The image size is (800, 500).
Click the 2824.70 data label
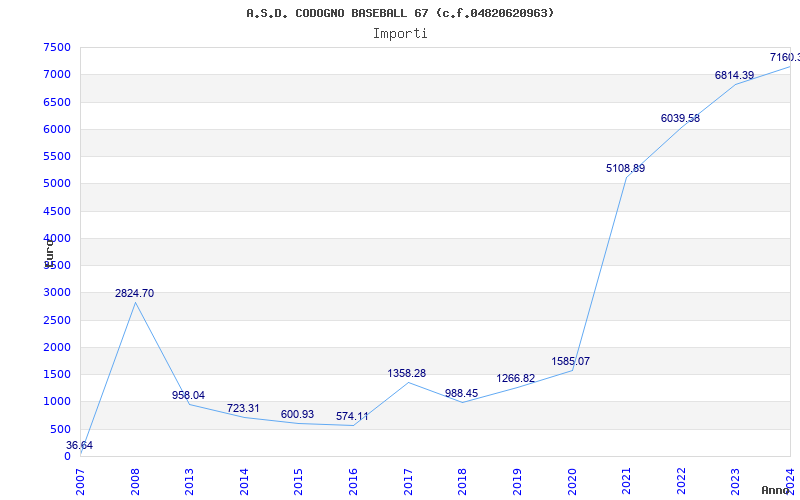click(x=134, y=293)
